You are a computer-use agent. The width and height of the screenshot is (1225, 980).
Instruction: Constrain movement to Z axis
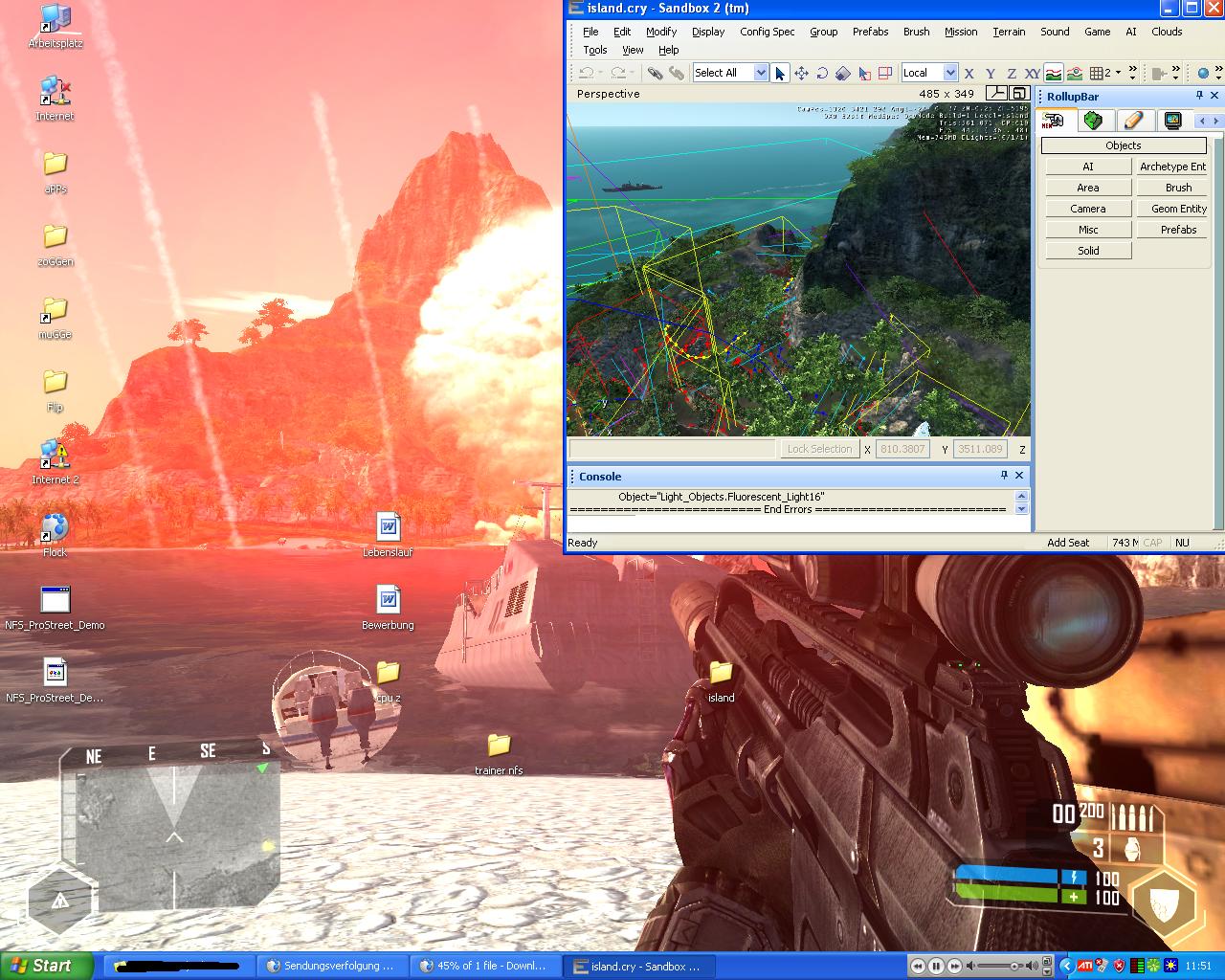click(1012, 73)
